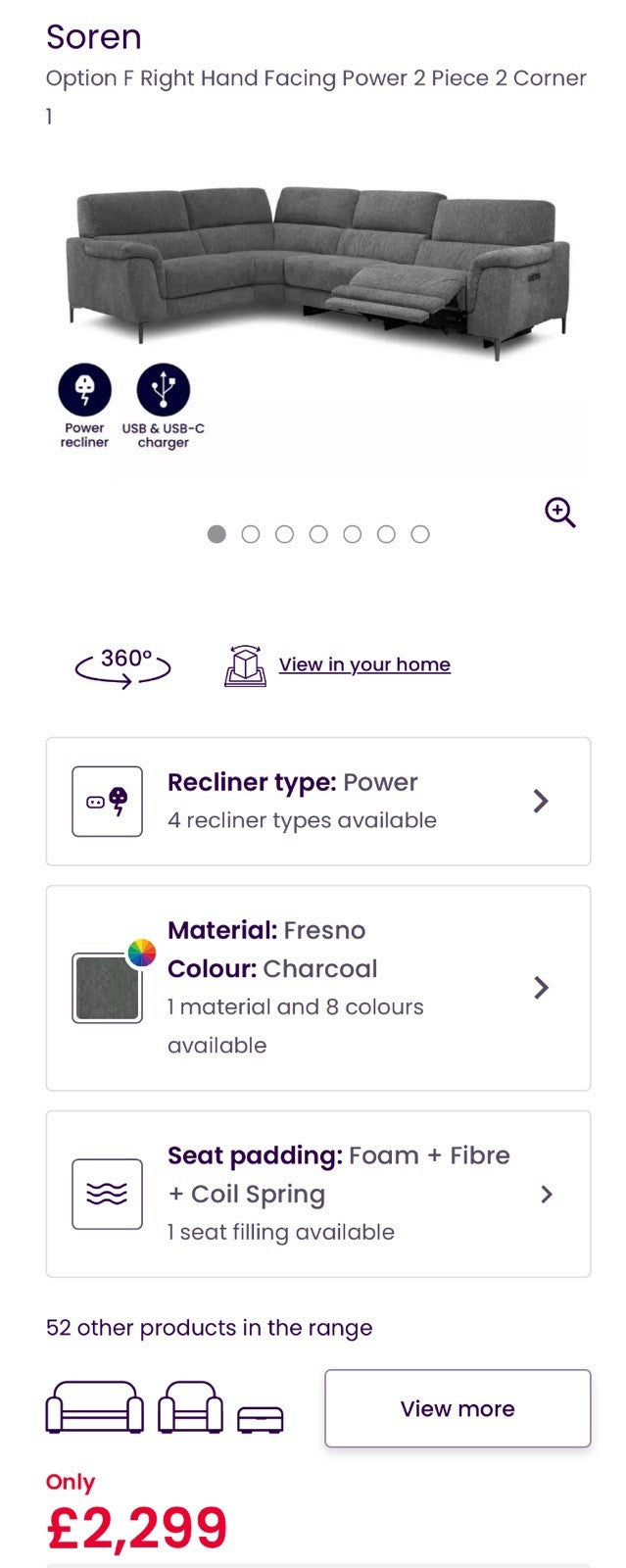Click the magnifier zoom-in icon
626x1568 pixels.
(559, 512)
